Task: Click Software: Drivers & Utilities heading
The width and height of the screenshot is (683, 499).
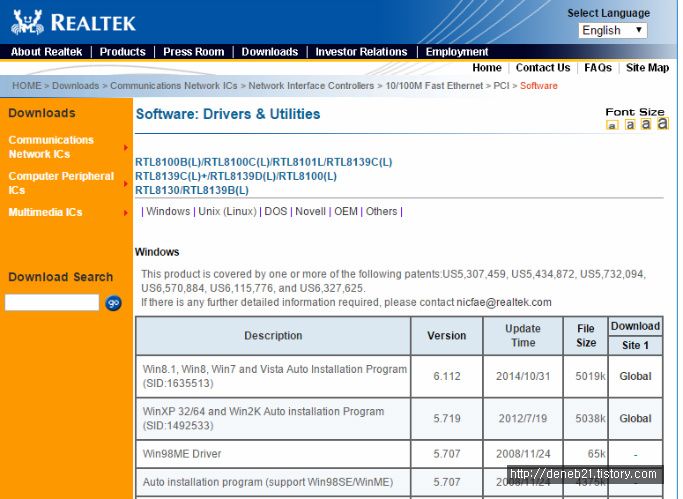Action: (x=228, y=114)
